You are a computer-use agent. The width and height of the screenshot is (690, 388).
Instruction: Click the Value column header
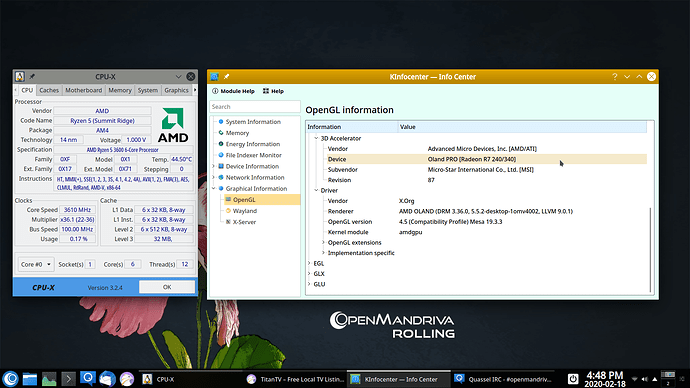[x=522, y=127]
